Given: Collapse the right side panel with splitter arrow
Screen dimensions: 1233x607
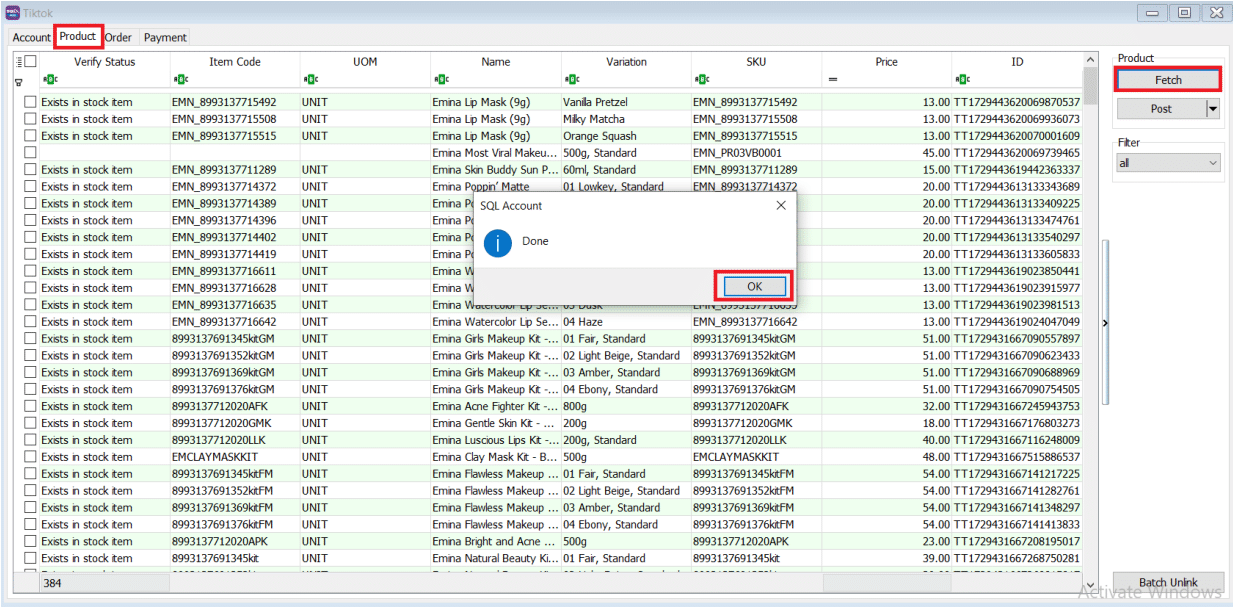Looking at the screenshot, I should coord(1104,323).
